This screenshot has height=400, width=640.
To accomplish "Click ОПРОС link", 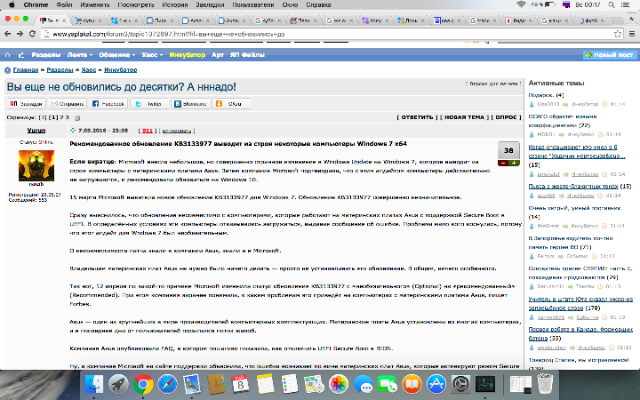I will [506, 117].
